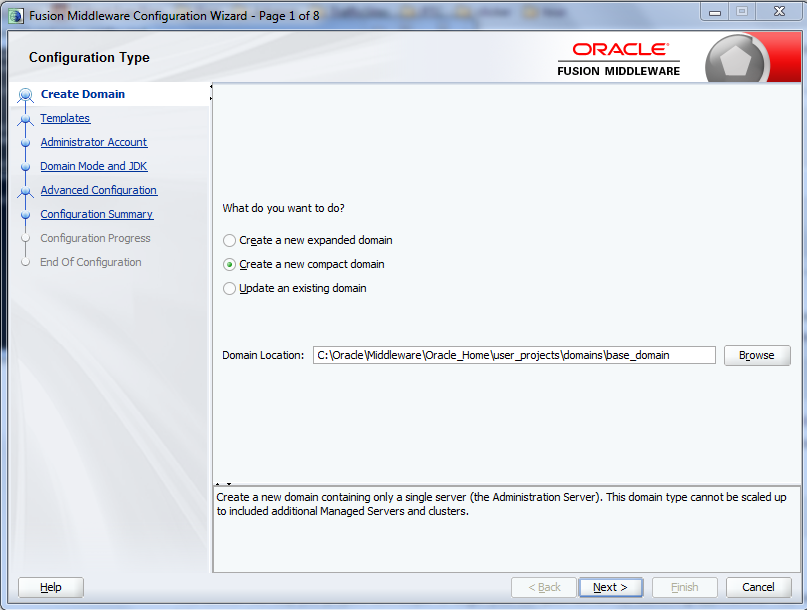Viewport: 807px width, 610px height.
Task: Click the Templates step node icon
Action: click(25, 119)
